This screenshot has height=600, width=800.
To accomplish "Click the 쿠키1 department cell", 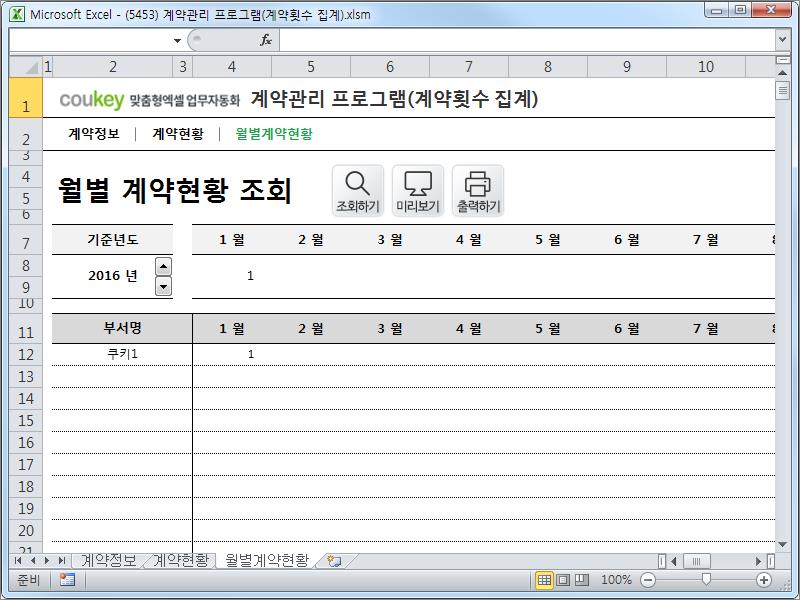I will 122,354.
